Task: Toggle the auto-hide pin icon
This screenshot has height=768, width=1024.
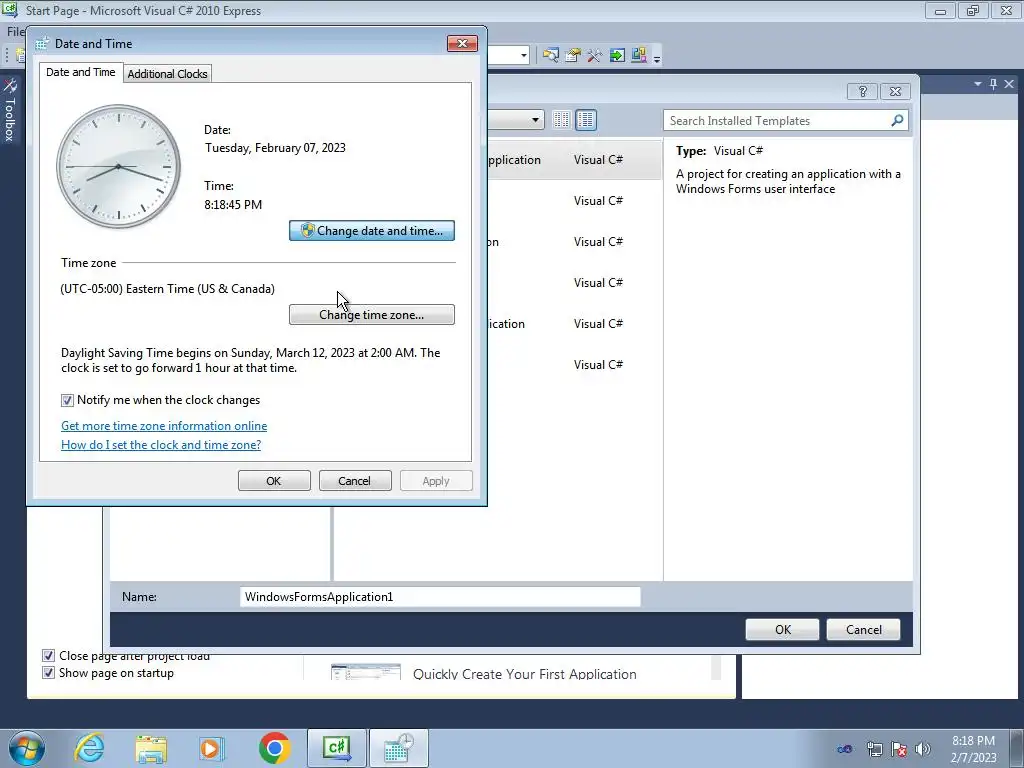Action: coord(993,84)
